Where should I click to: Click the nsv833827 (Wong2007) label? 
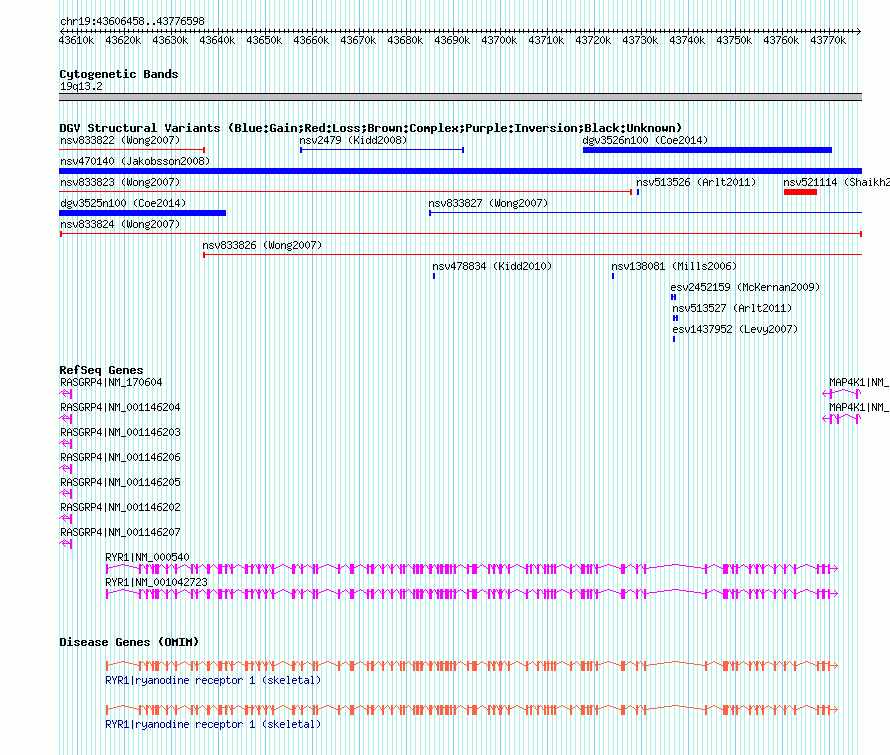click(488, 203)
